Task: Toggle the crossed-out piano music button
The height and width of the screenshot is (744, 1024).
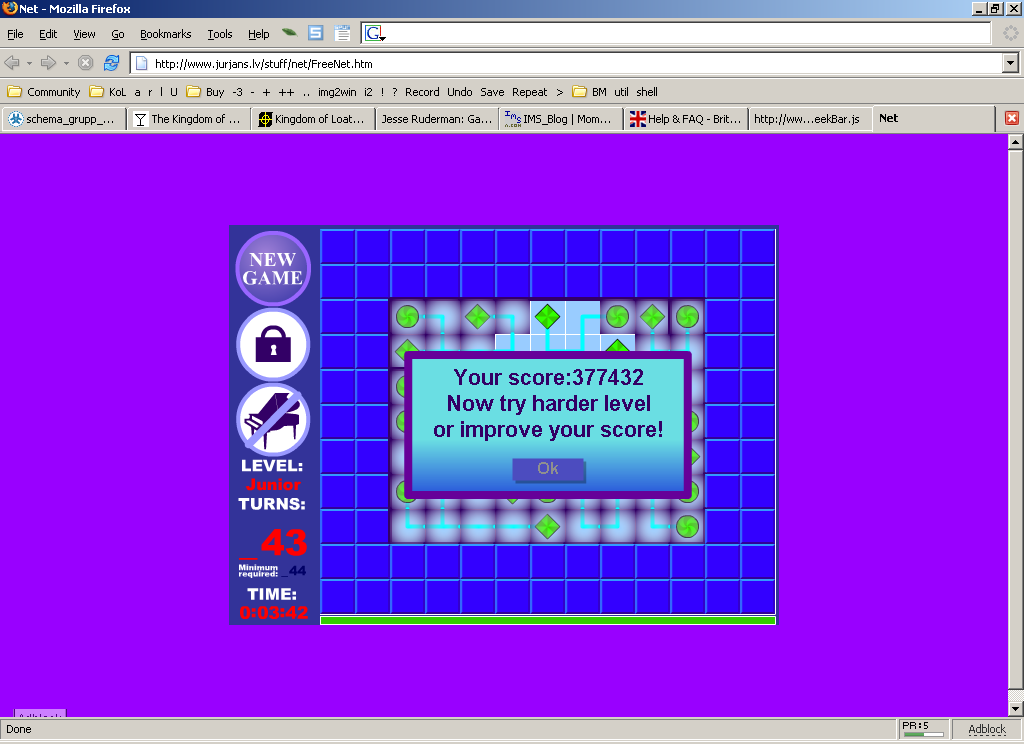Action: click(273, 420)
